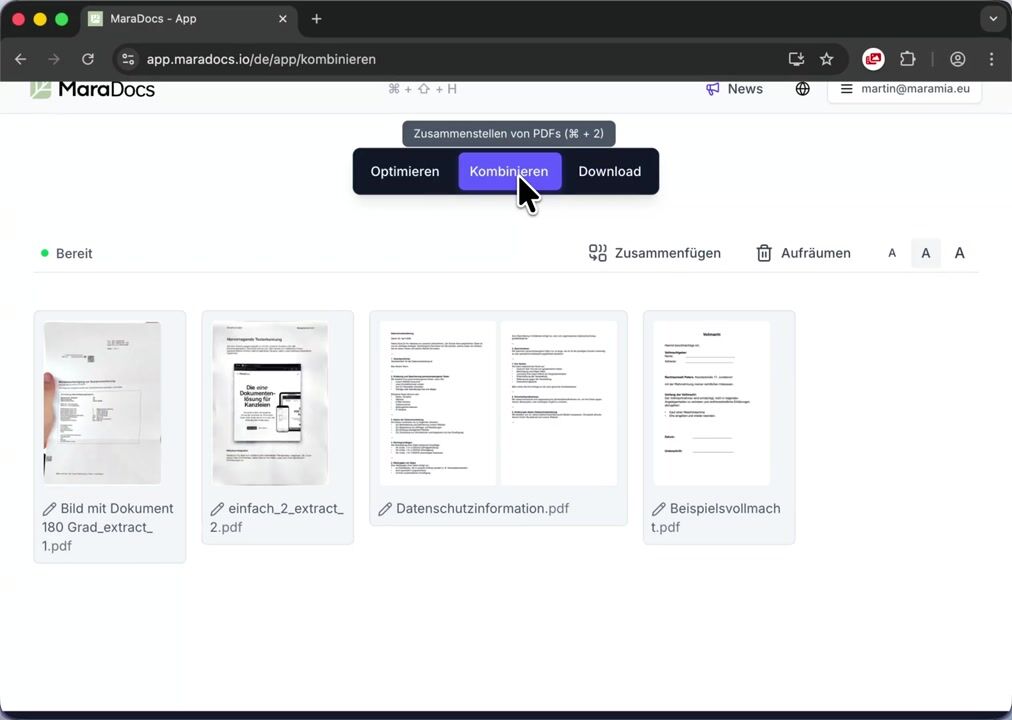Screen dimensions: 1012x720
Task: Select the Datenschutzinformation.pdf thumbnail
Action: point(498,403)
